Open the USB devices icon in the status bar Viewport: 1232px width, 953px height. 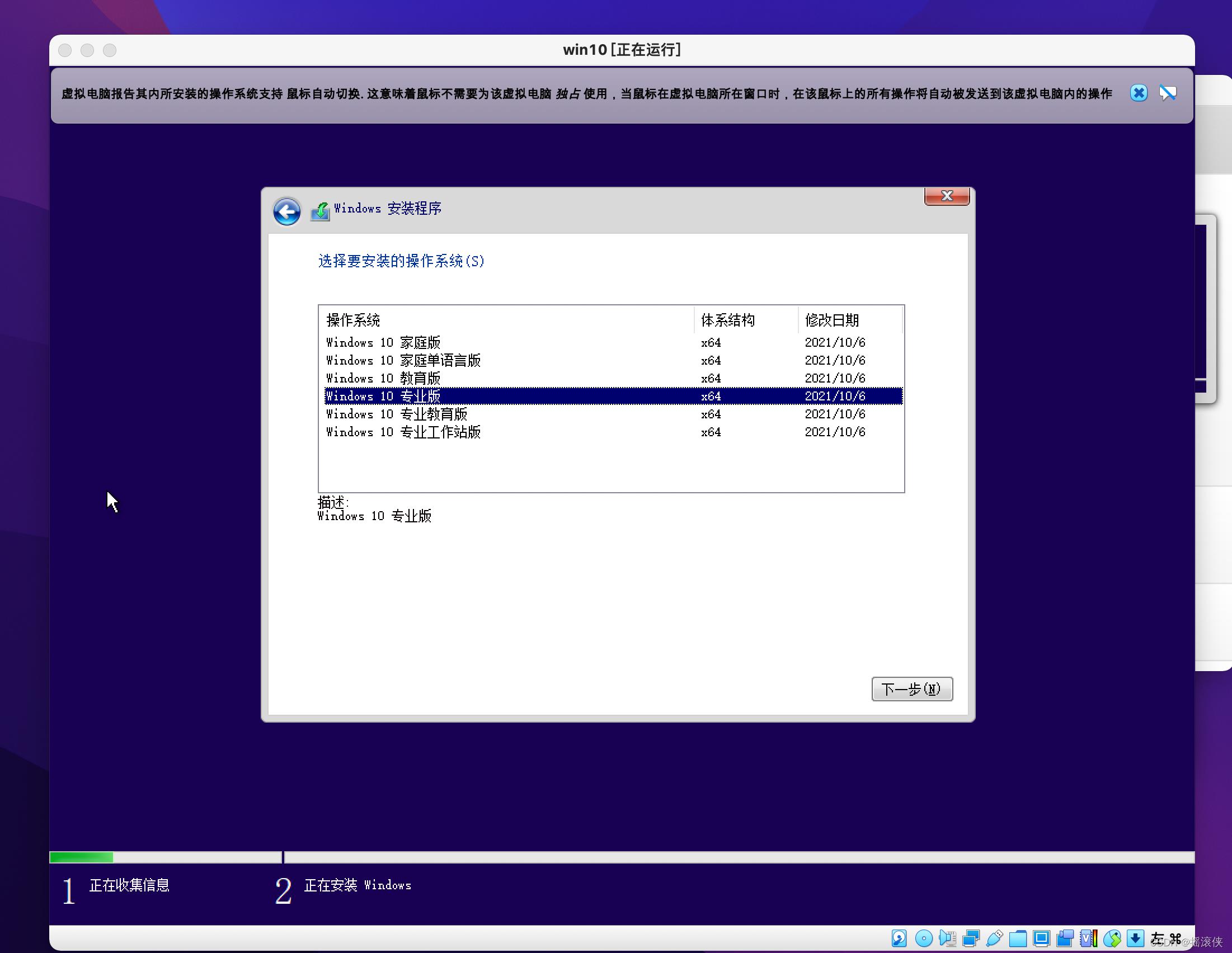[x=995, y=938]
